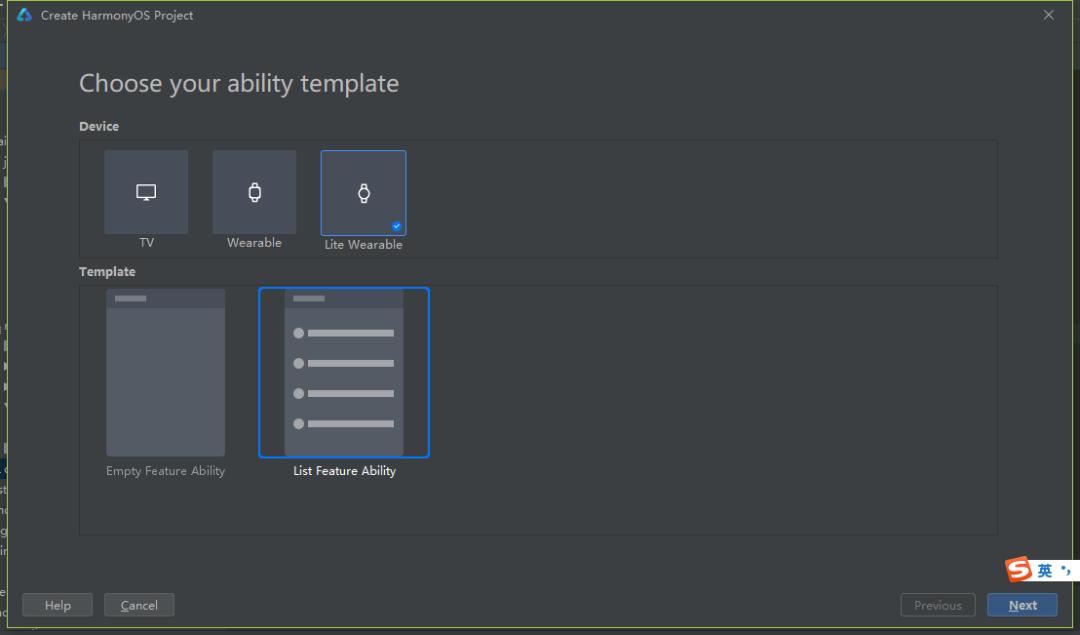
Task: Select the List Feature Ability template thumbnail
Action: tap(344, 373)
